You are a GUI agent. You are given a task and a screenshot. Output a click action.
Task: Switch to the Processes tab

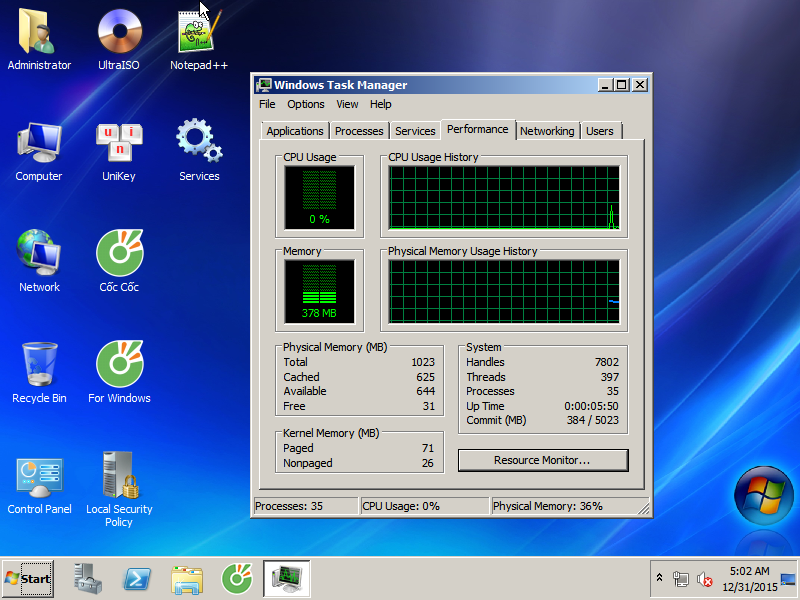point(359,131)
